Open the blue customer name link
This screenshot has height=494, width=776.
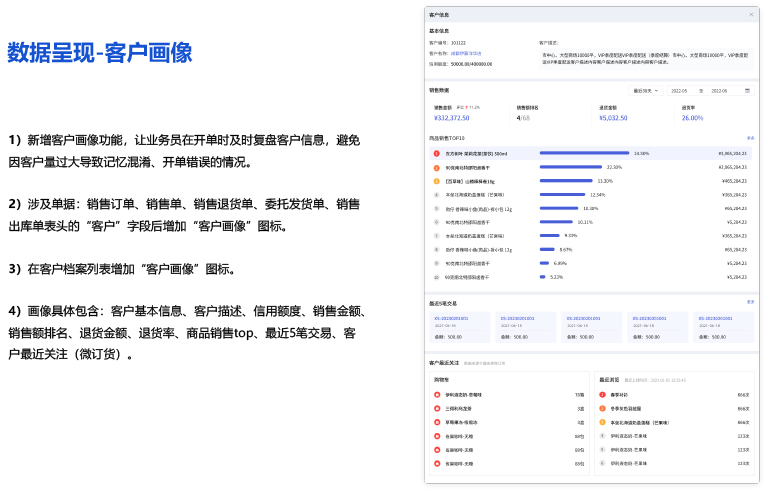pos(465,52)
